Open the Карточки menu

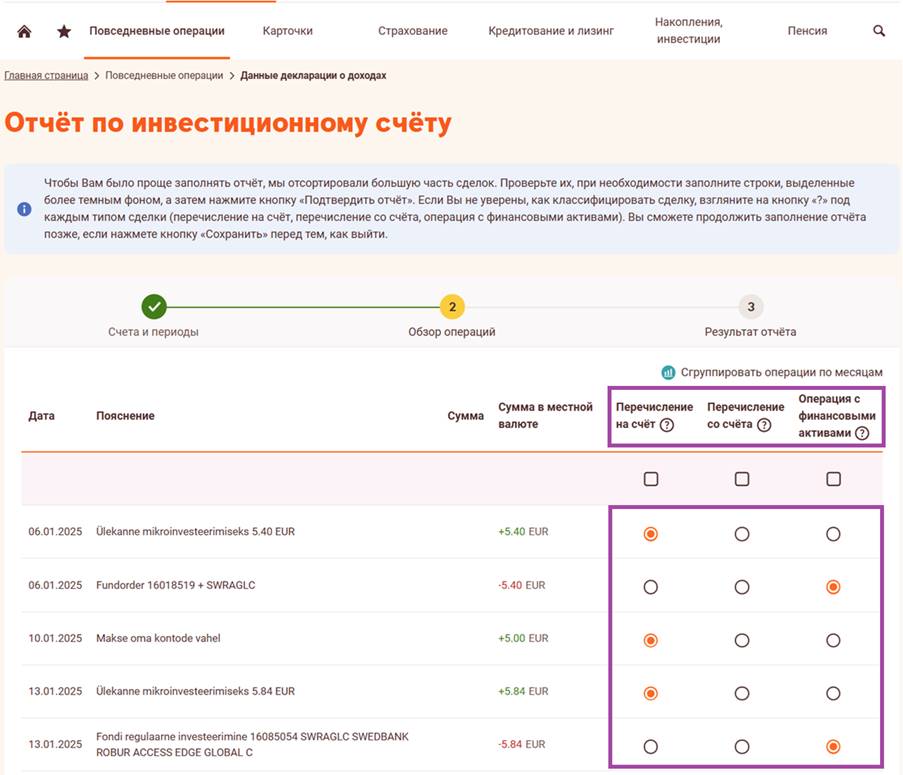[287, 31]
